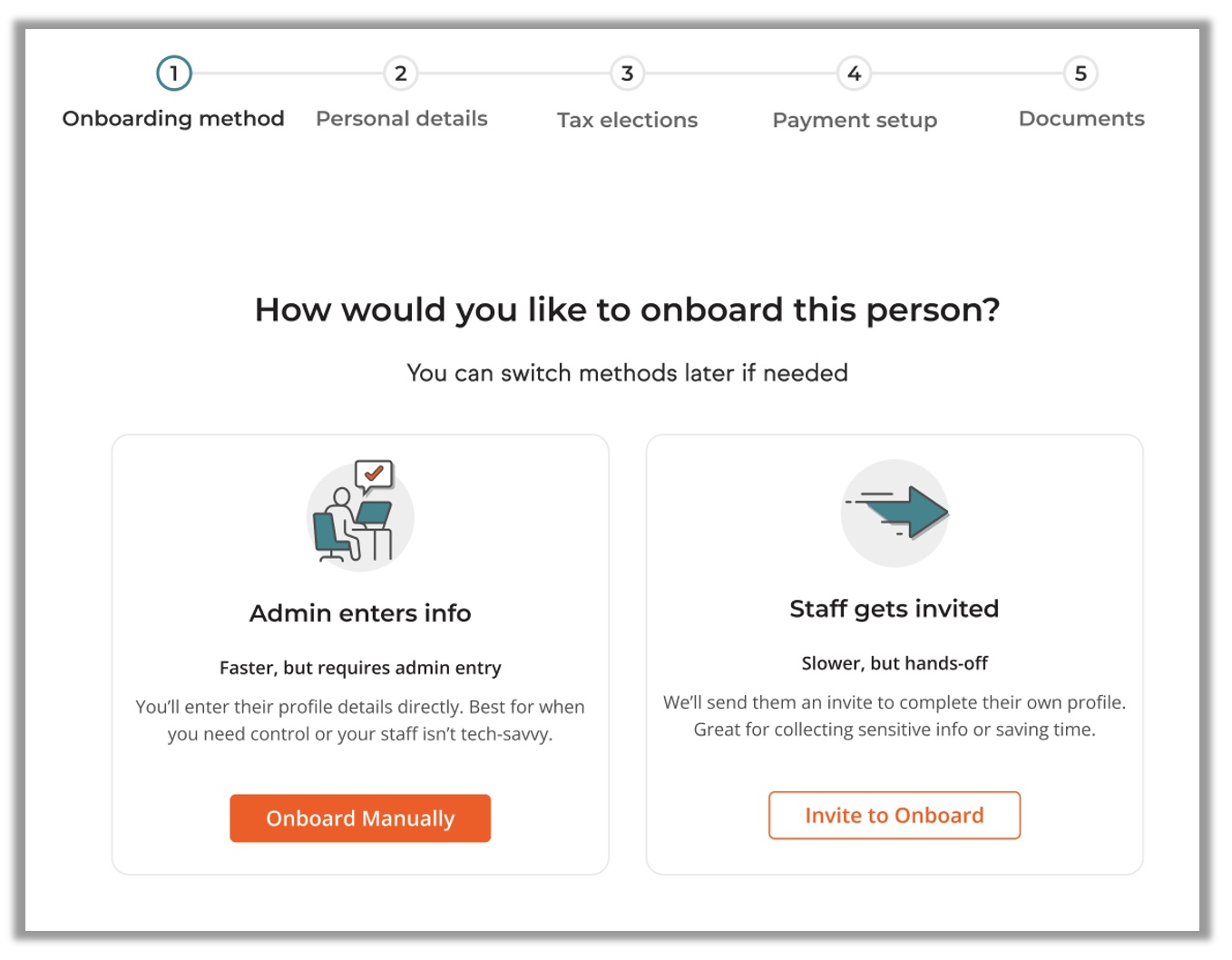Click 'You can switch methods later' text

tap(627, 373)
